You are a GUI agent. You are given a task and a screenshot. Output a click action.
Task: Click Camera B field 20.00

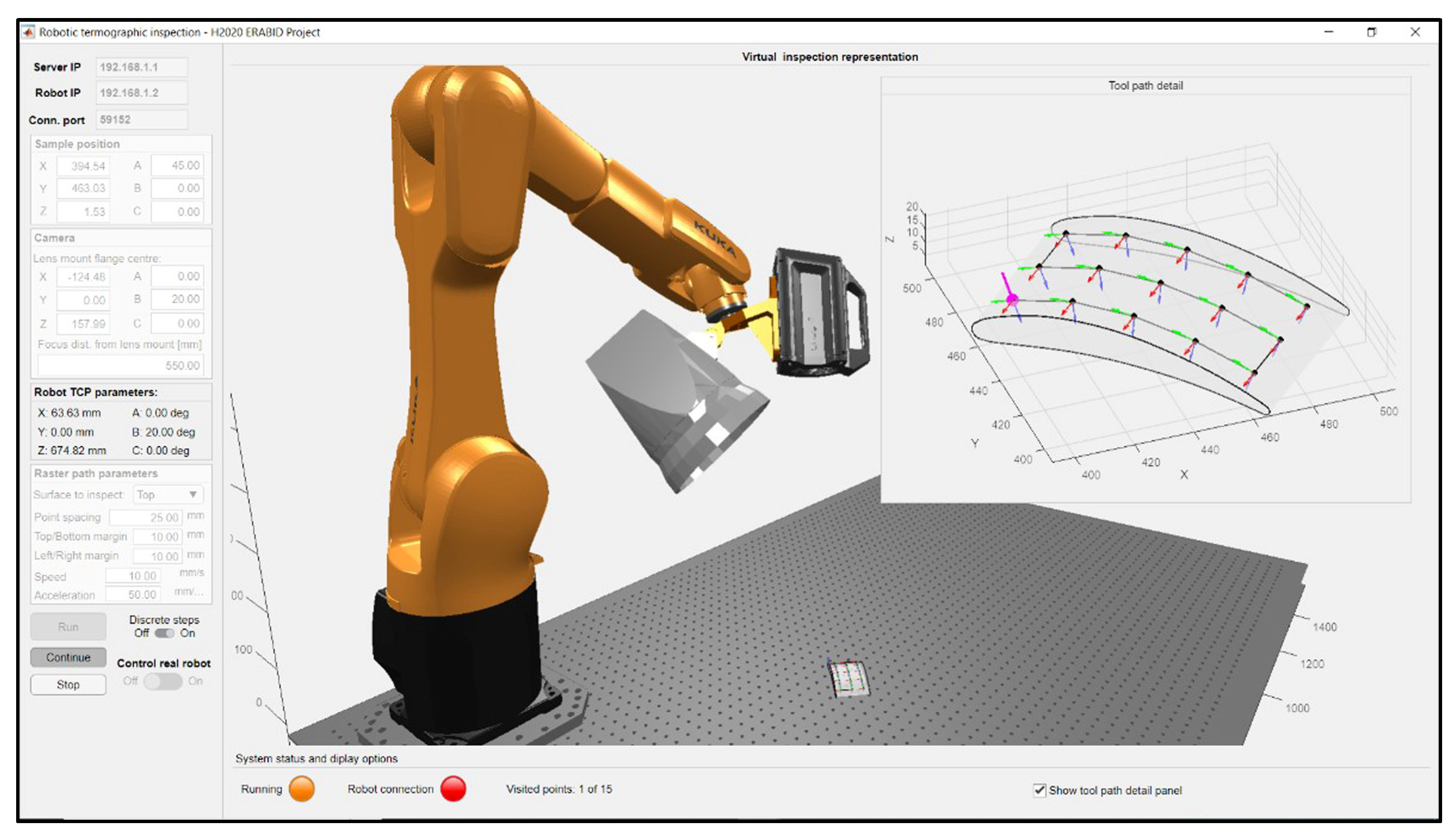178,299
